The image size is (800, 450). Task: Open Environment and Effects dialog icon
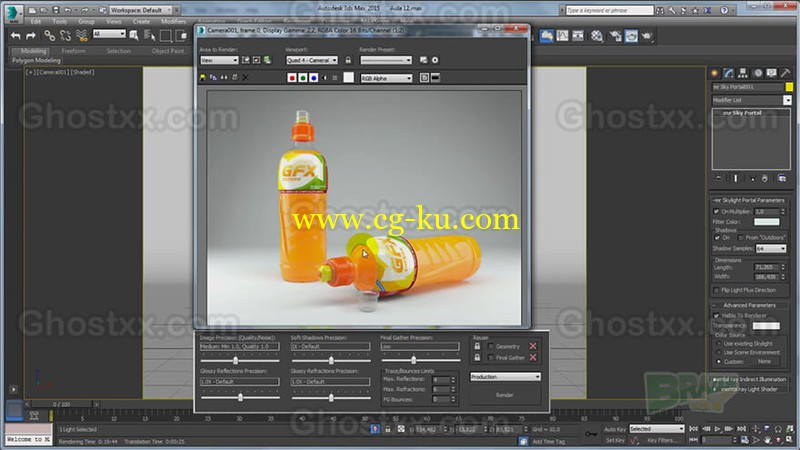(435, 60)
